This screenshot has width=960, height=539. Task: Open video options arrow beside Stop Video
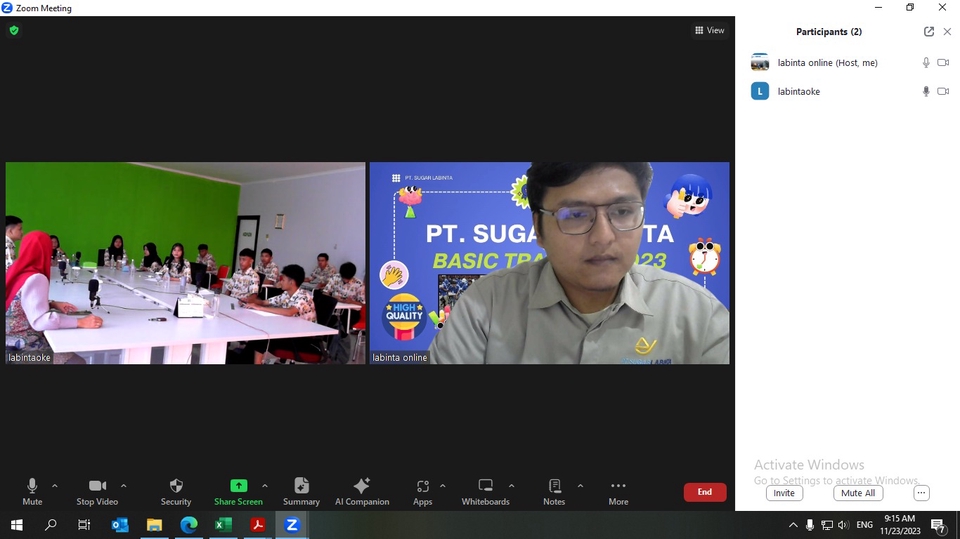124,486
